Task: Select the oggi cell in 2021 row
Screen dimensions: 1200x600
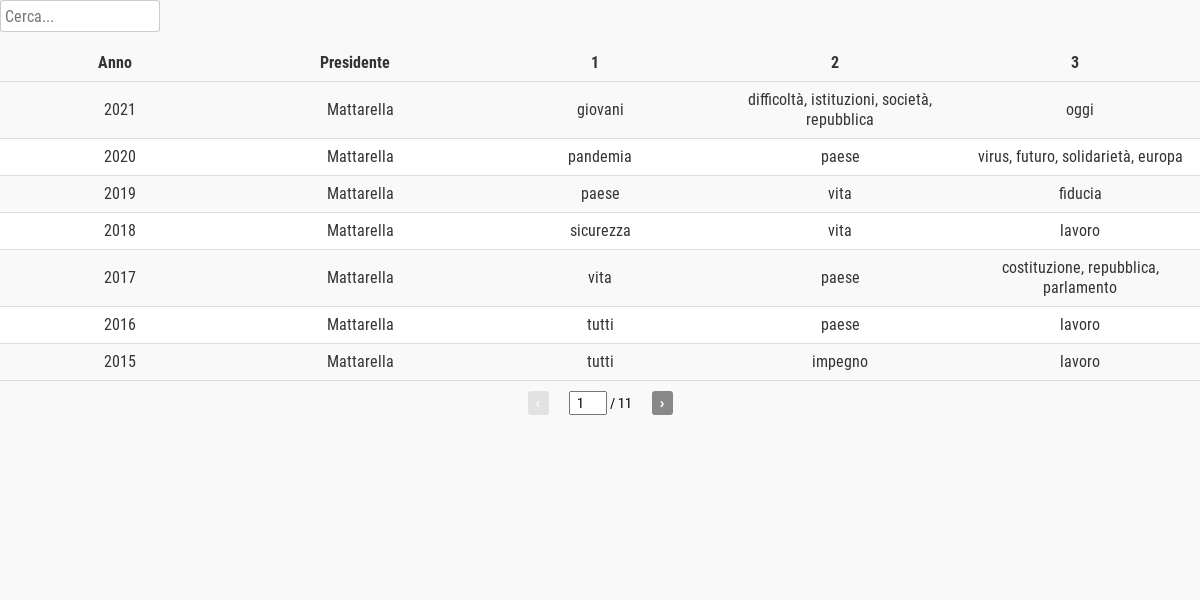Action: 1080,110
